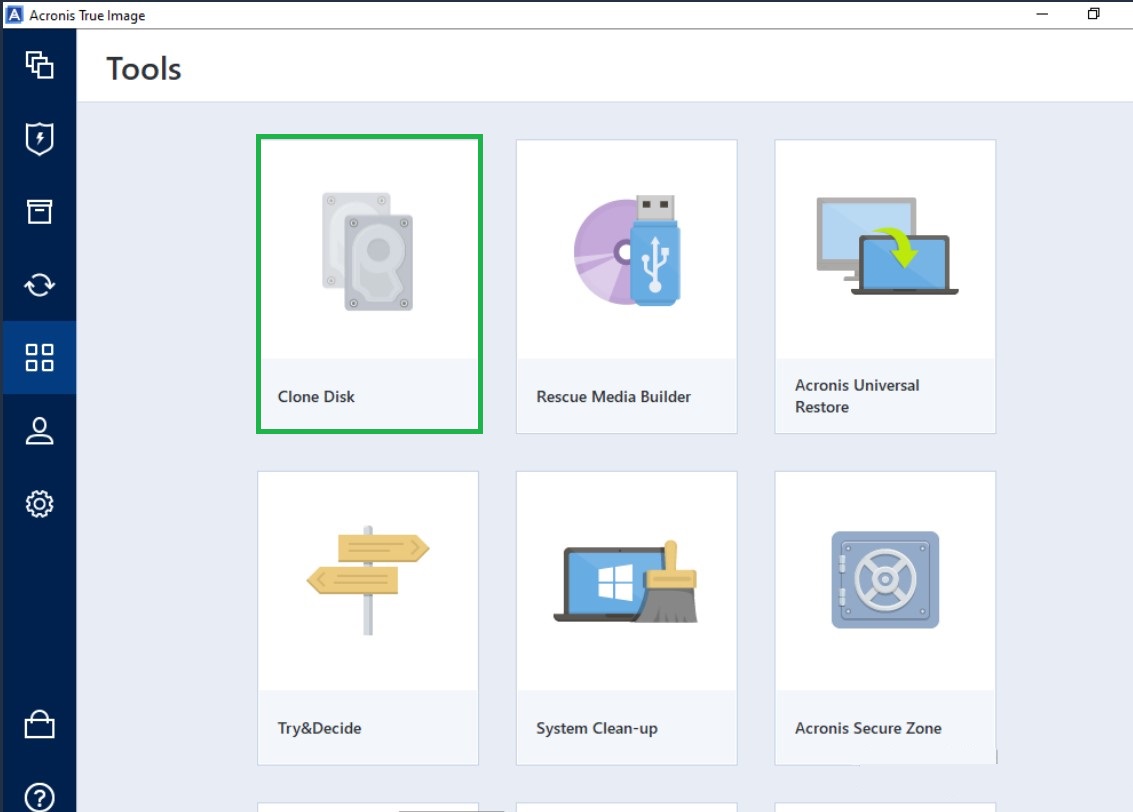This screenshot has width=1133, height=812.
Task: Click the Acronis True Image title bar logo
Action: click(x=15, y=15)
